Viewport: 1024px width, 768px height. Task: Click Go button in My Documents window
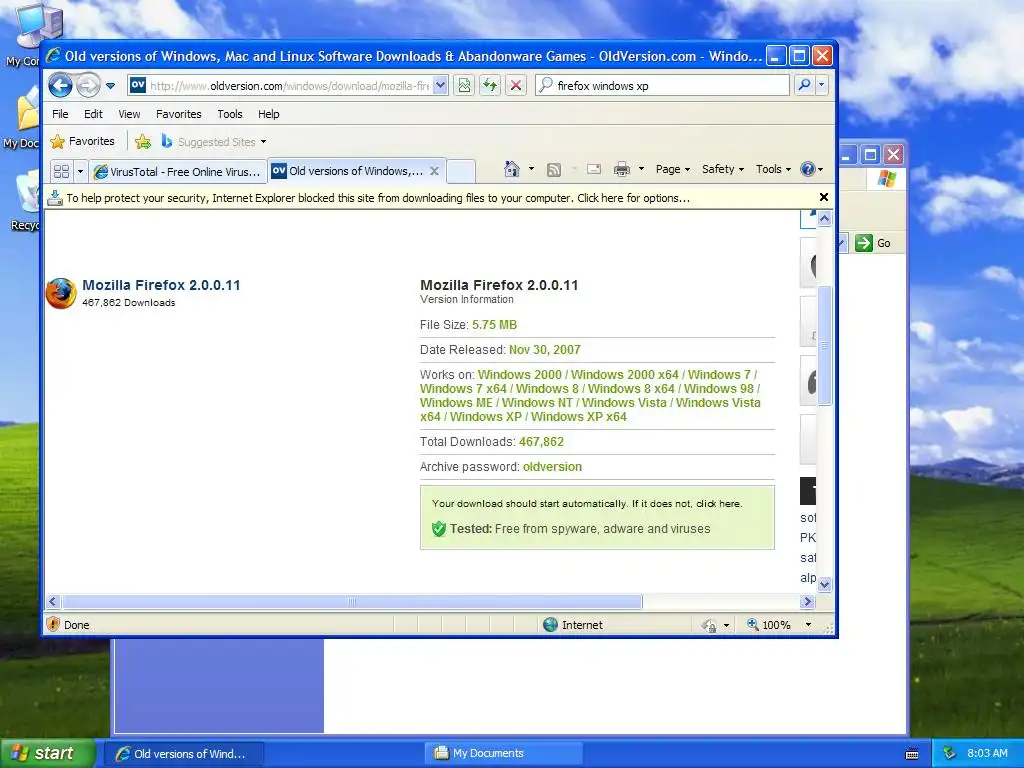(x=874, y=243)
